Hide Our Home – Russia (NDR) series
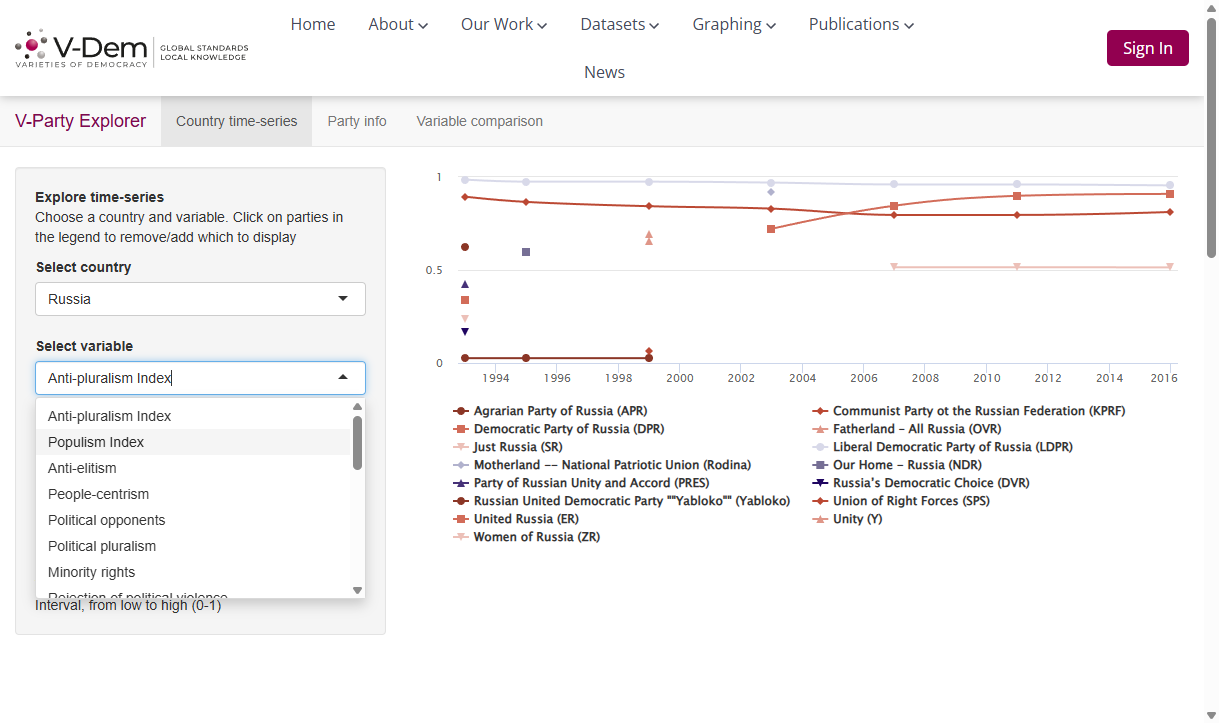1219x723 pixels. point(897,465)
